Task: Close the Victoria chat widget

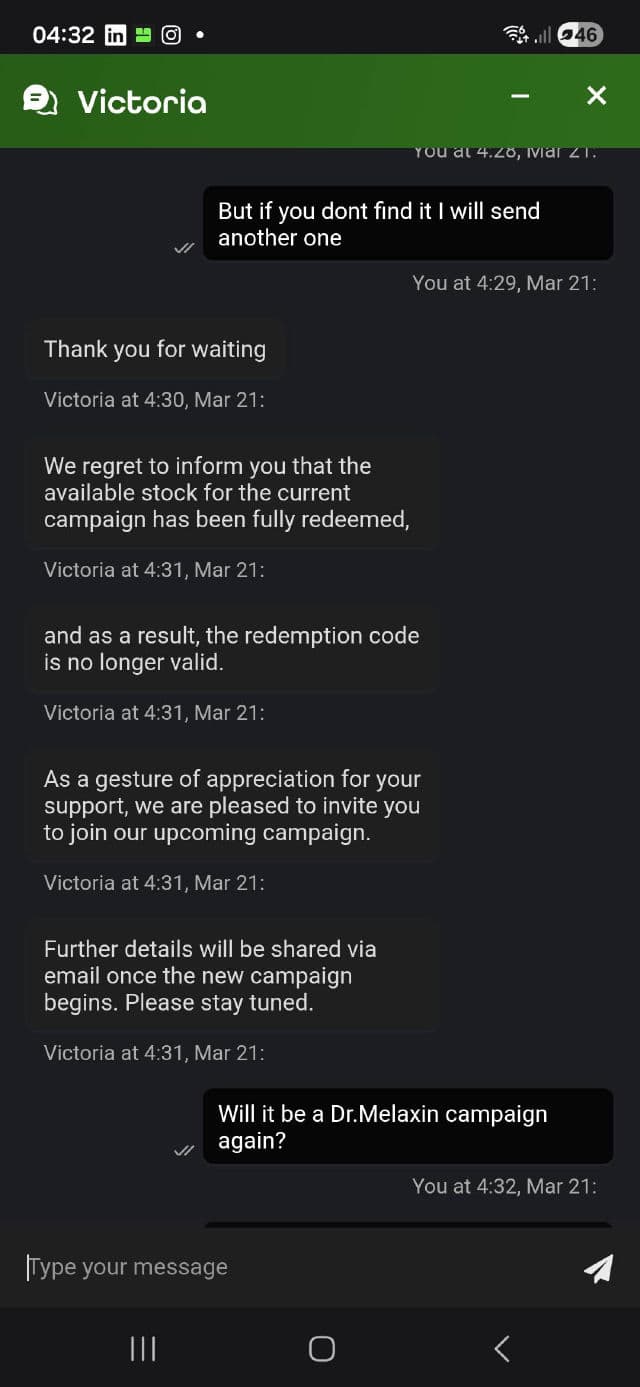Action: [x=596, y=96]
